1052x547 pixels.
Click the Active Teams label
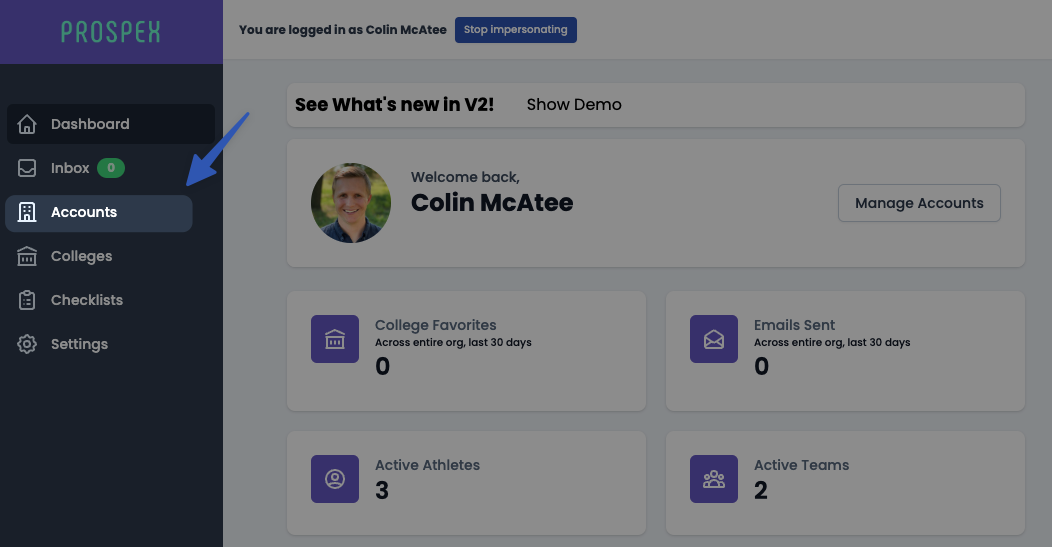(x=801, y=465)
